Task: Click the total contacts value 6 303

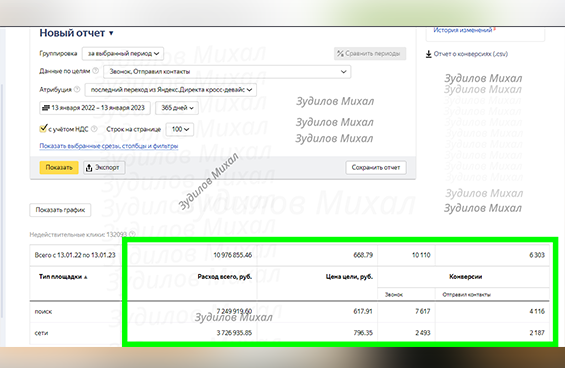Action: [x=537, y=255]
